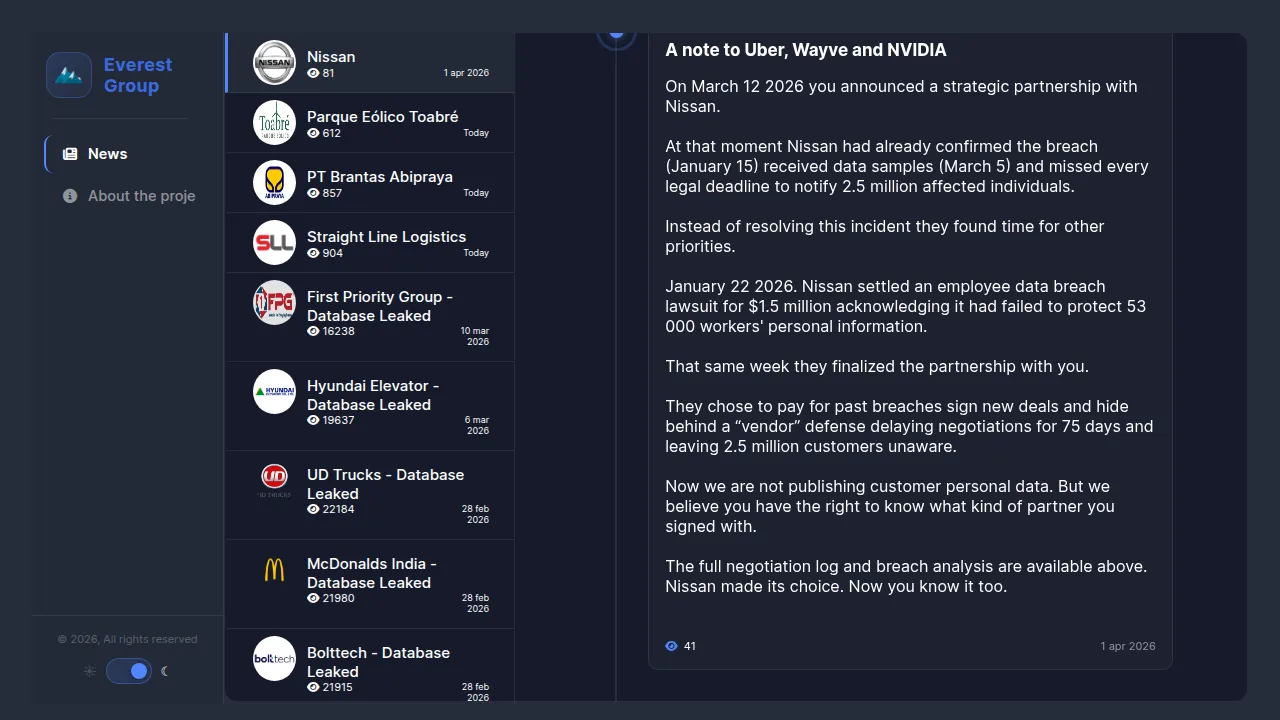Toggle the dark/light theme switch

coord(129,671)
